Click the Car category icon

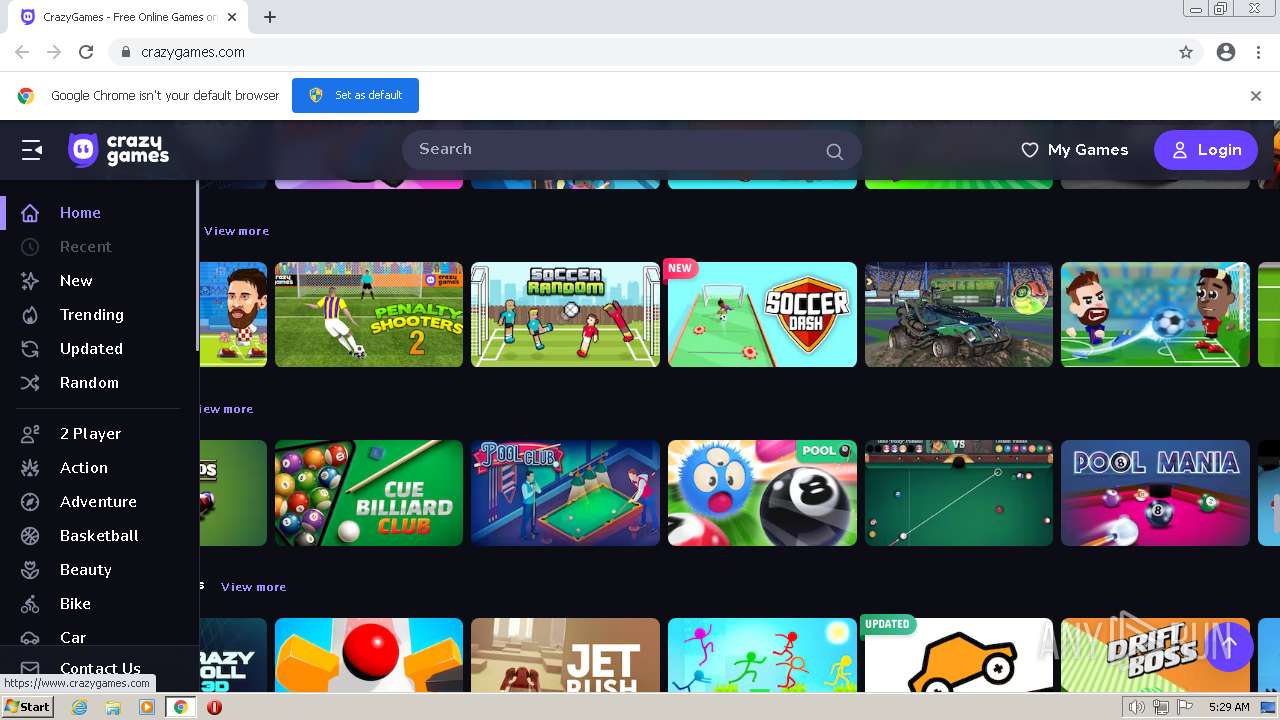coord(30,638)
